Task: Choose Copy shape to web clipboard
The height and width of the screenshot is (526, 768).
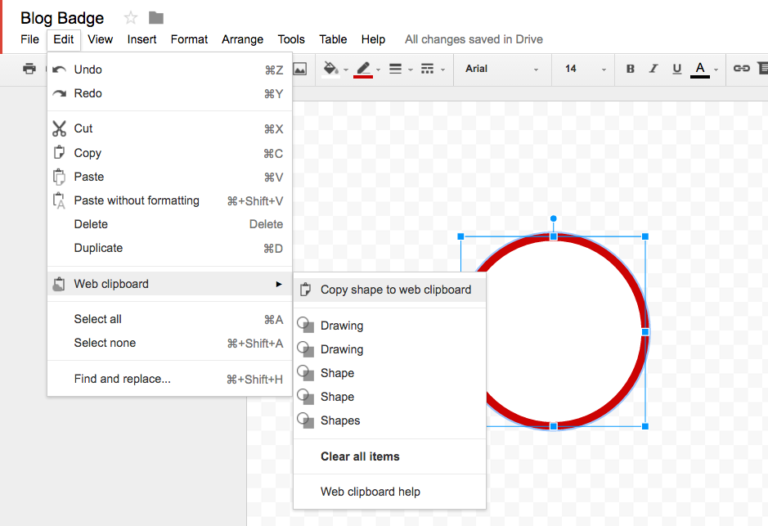Action: click(x=394, y=290)
